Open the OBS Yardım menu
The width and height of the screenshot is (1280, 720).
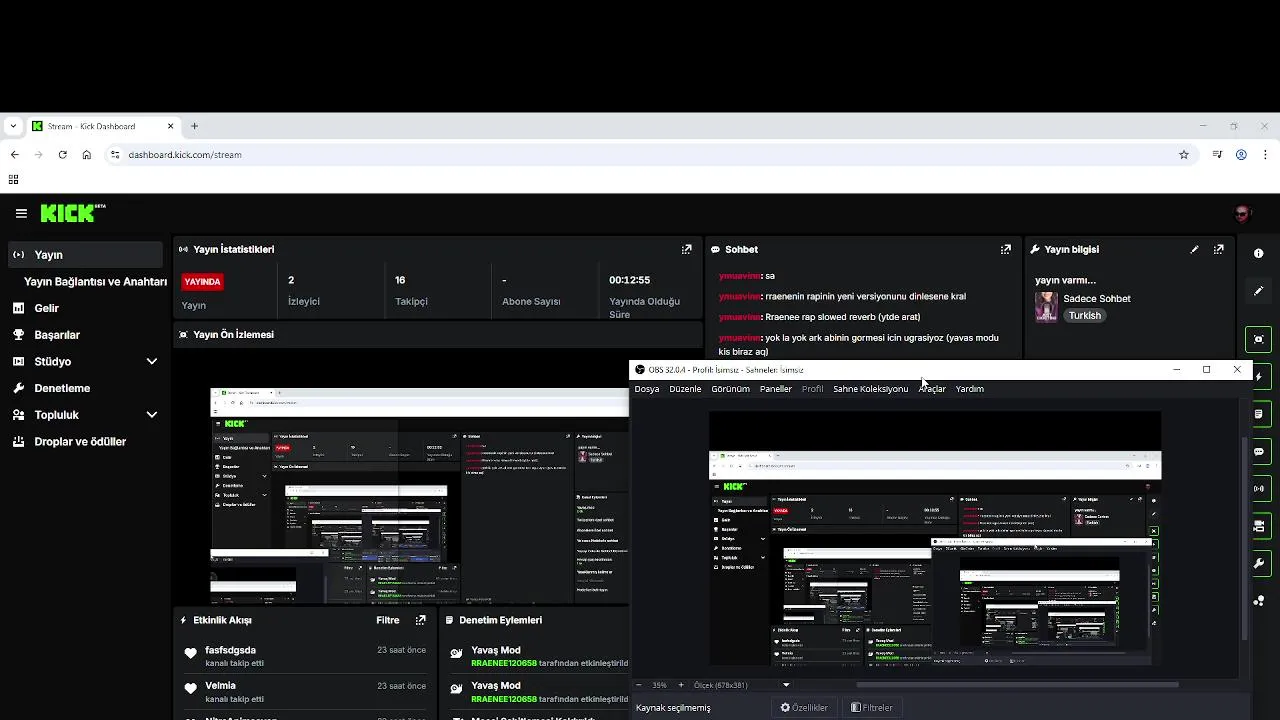coord(970,389)
